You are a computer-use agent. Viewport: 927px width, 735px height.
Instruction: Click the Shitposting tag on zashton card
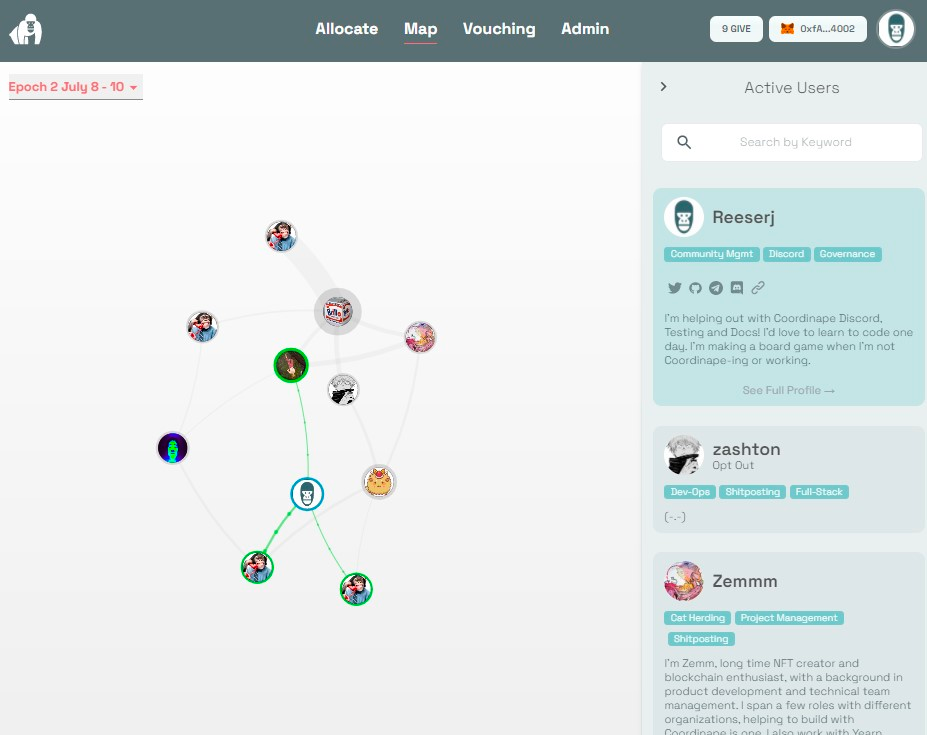(753, 492)
